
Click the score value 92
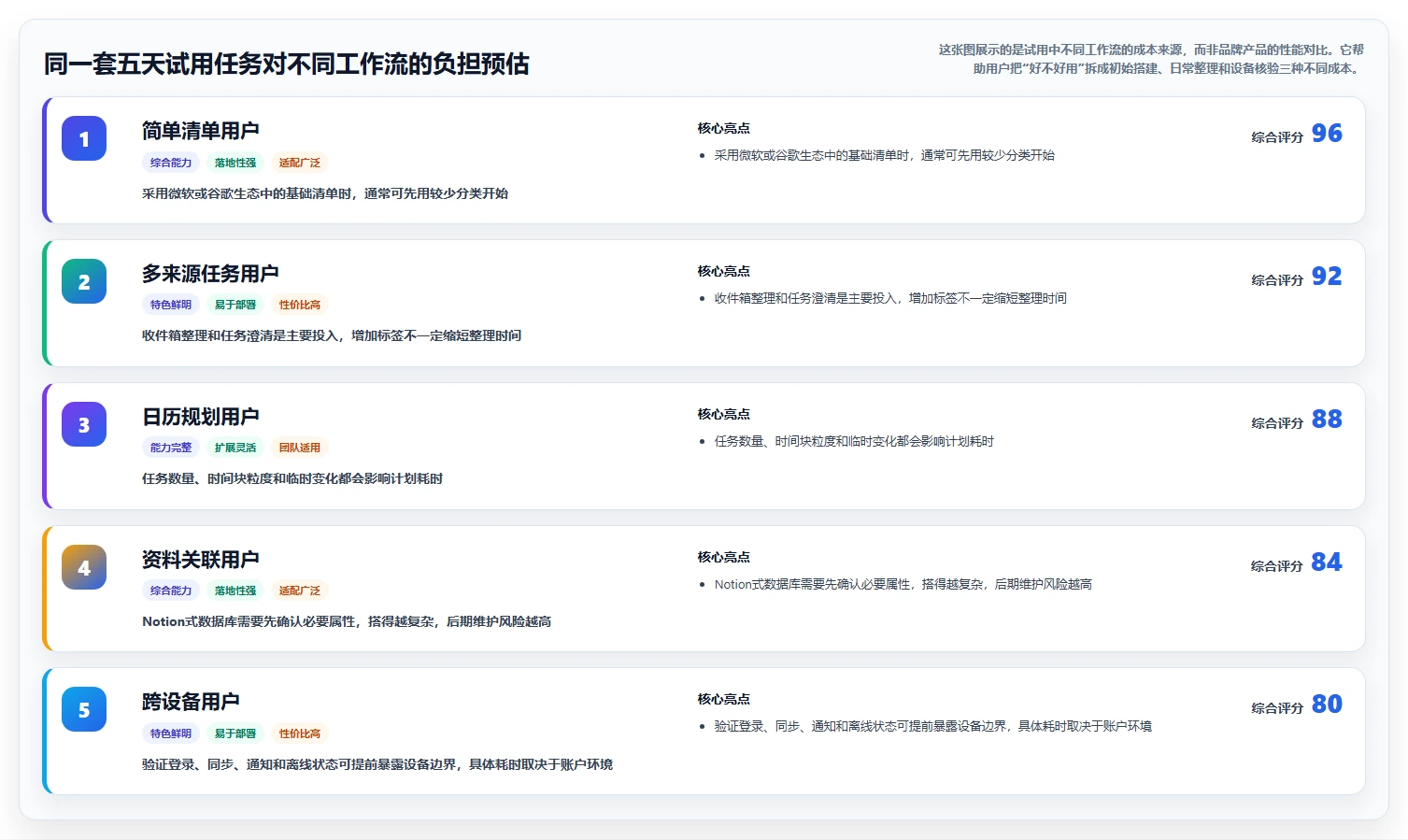(1327, 277)
